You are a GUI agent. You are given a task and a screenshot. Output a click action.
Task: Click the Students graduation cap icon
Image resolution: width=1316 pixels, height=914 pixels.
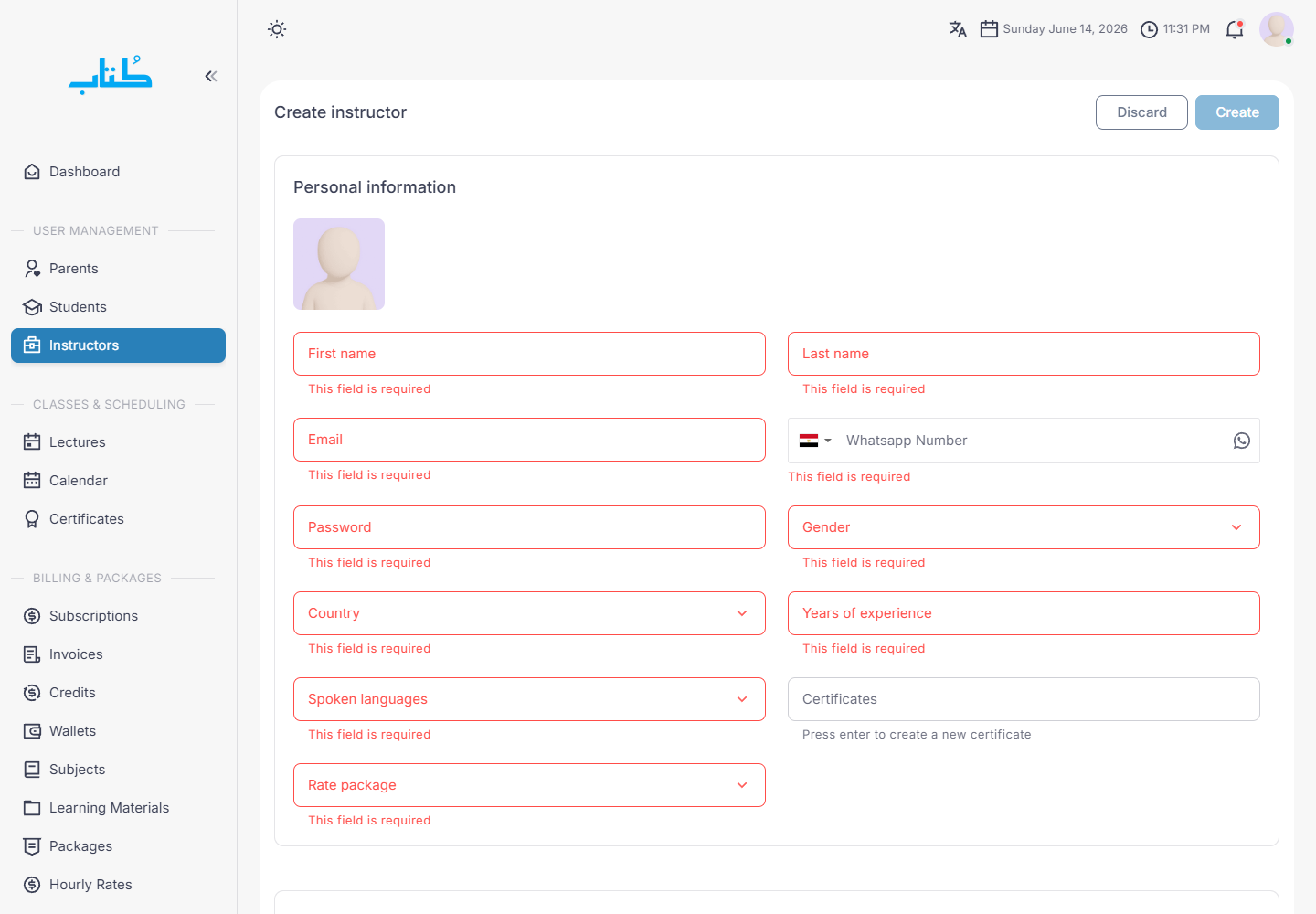[x=32, y=307]
